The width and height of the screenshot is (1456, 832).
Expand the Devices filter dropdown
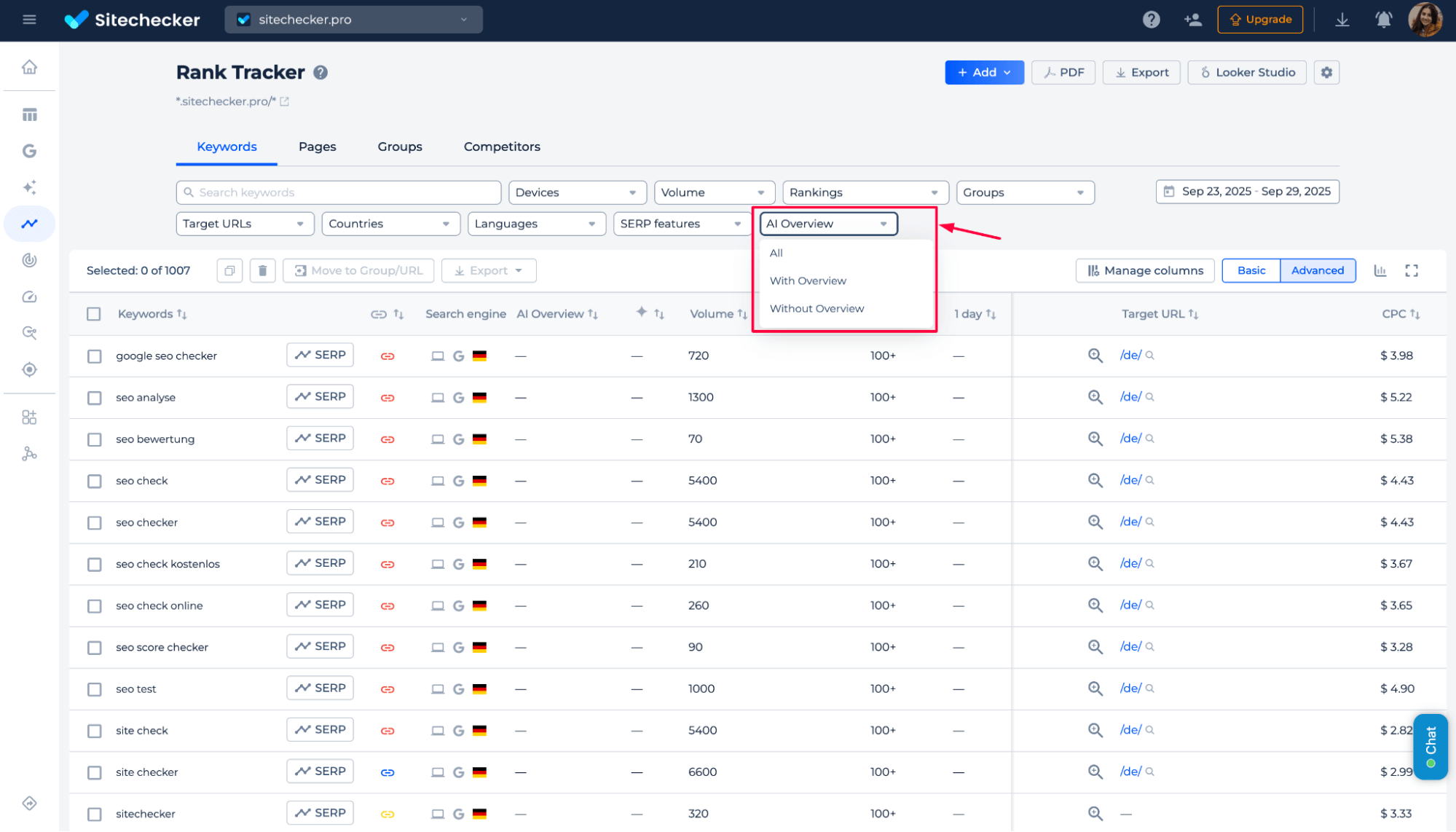click(x=577, y=192)
